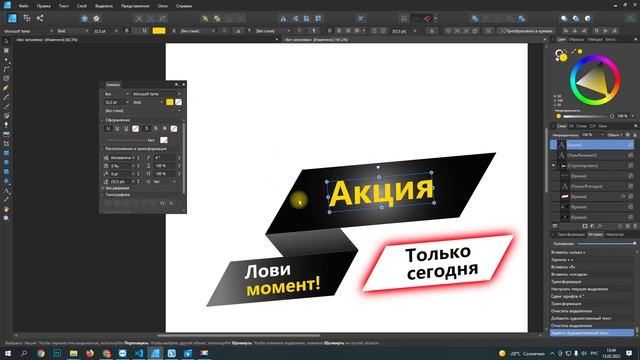Toggle Italic in the context toolbar
Screen dimensions: 640x360
click(x=136, y=31)
